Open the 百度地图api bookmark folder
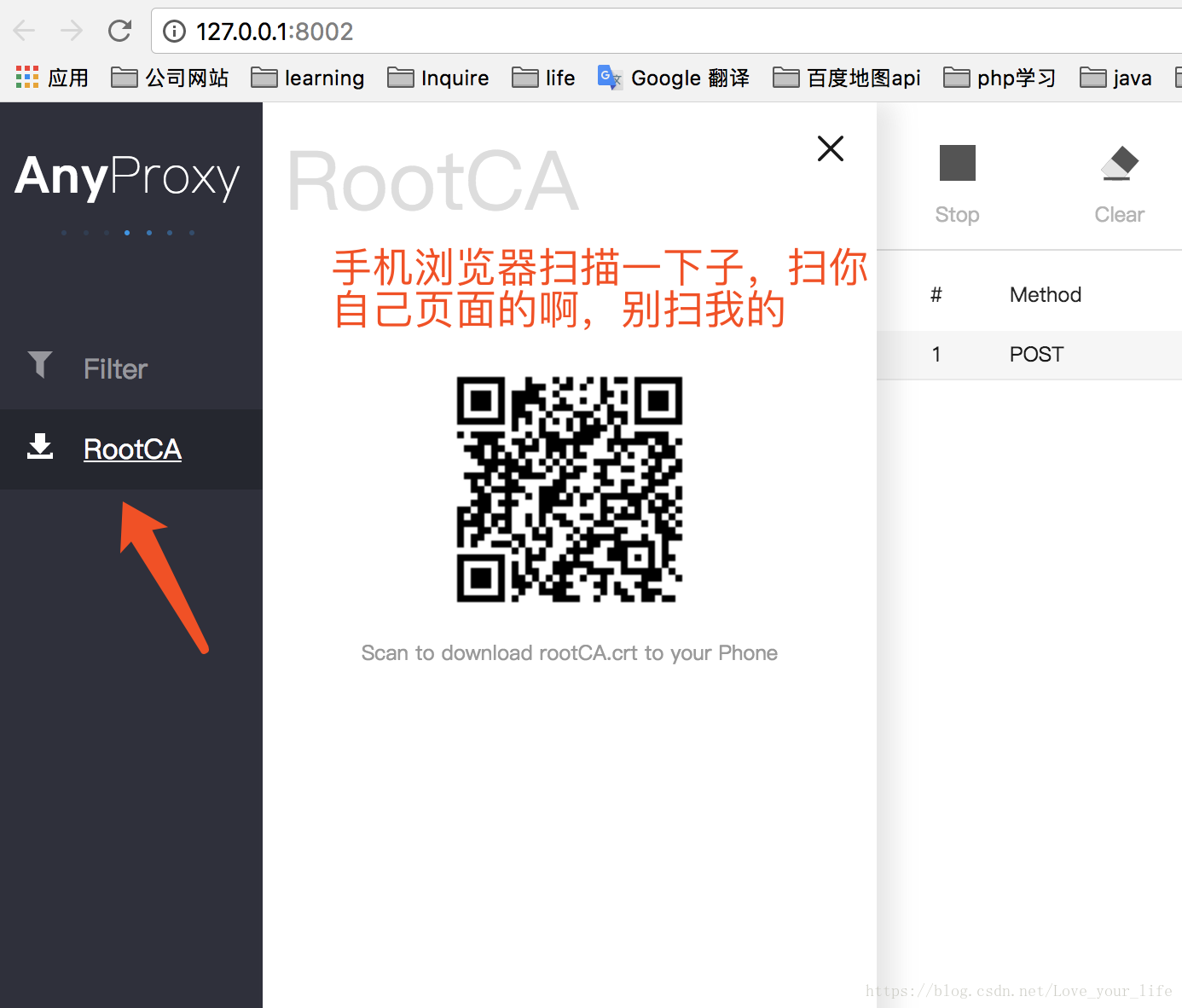 pos(847,78)
